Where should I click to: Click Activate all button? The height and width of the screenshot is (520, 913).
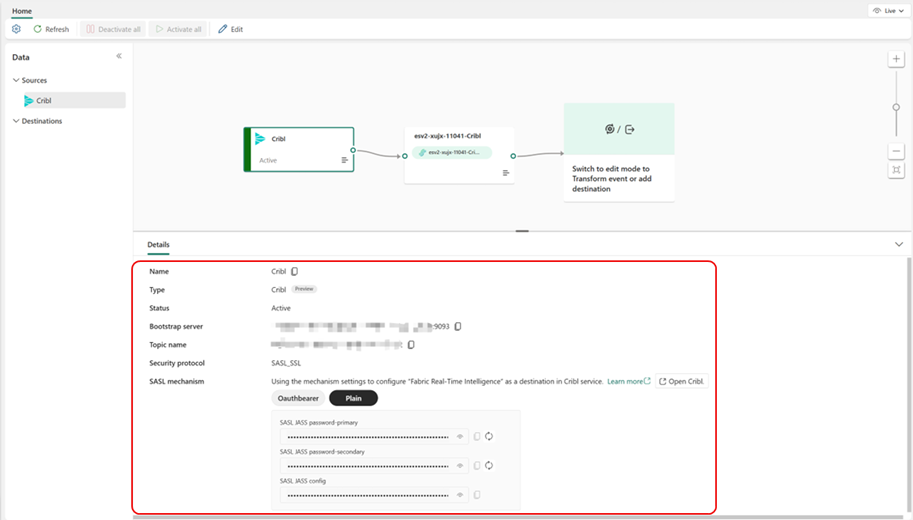(x=178, y=29)
